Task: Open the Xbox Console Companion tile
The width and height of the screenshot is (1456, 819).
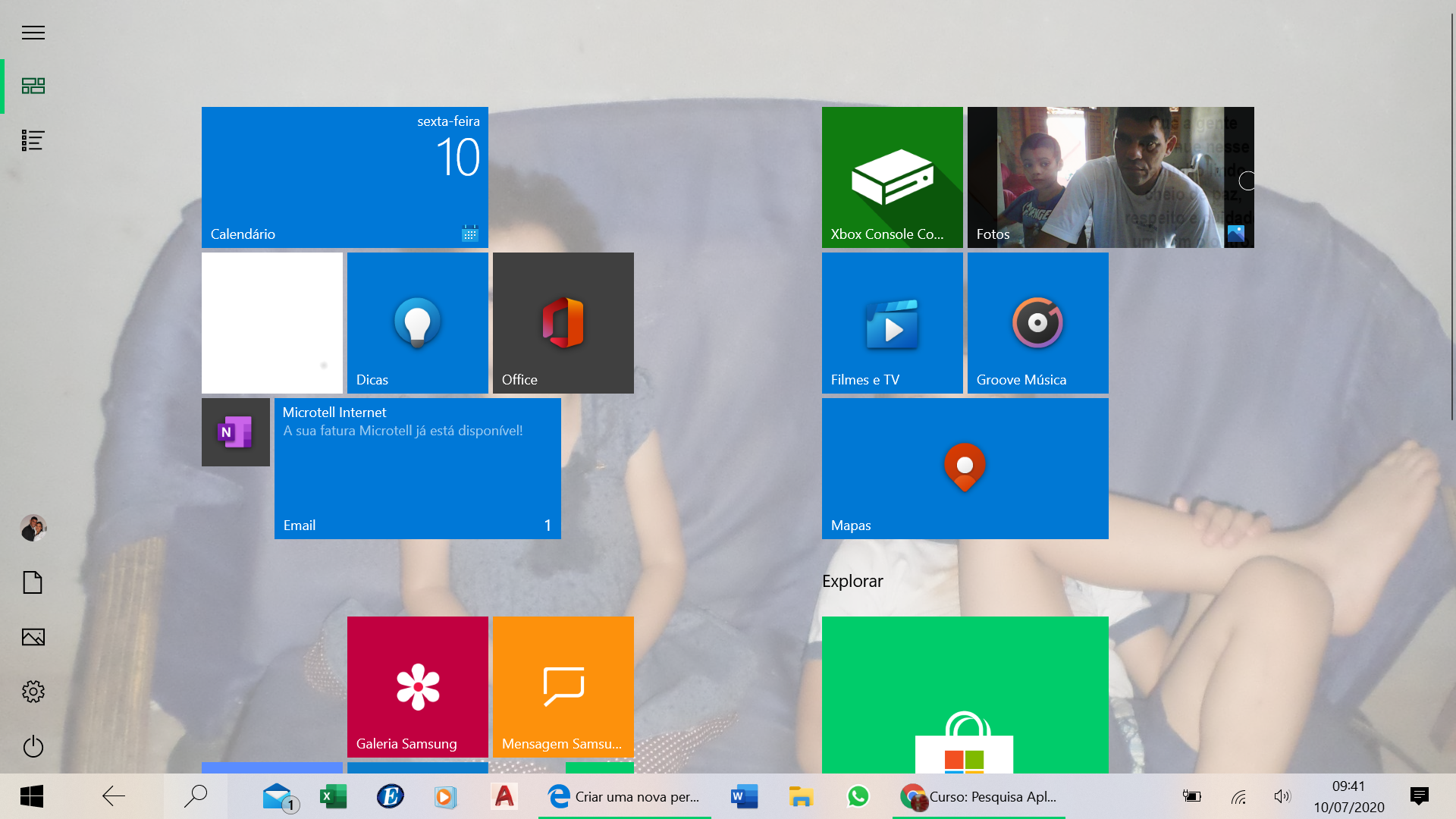Action: coord(892,177)
